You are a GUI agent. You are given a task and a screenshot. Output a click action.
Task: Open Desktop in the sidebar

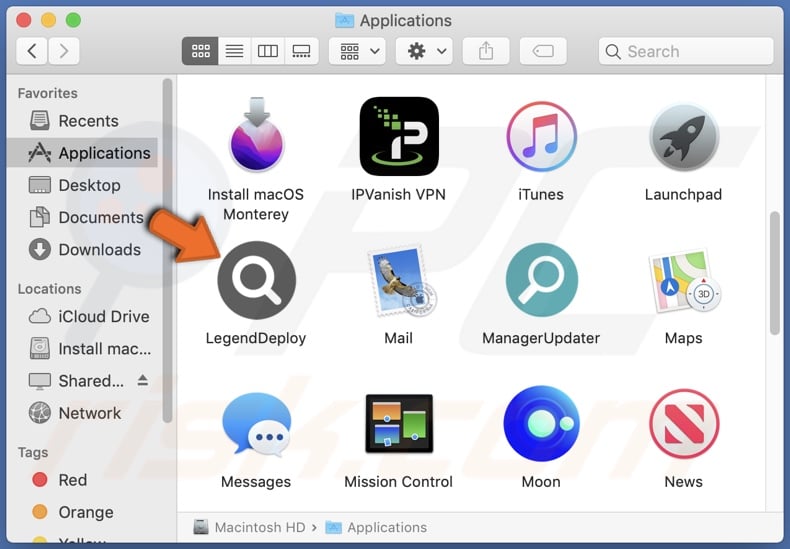coord(83,185)
